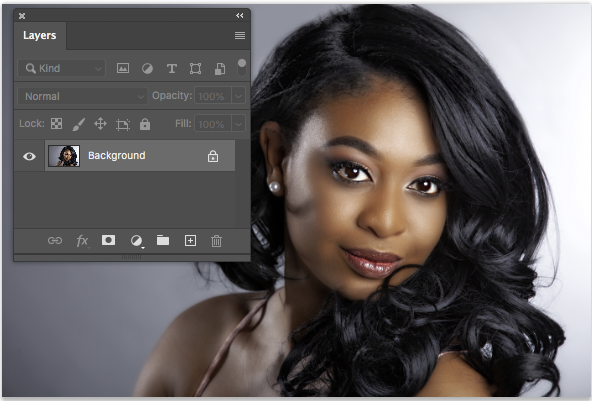
Task: Expand the Opacity slider dropdown arrow
Action: [x=238, y=96]
